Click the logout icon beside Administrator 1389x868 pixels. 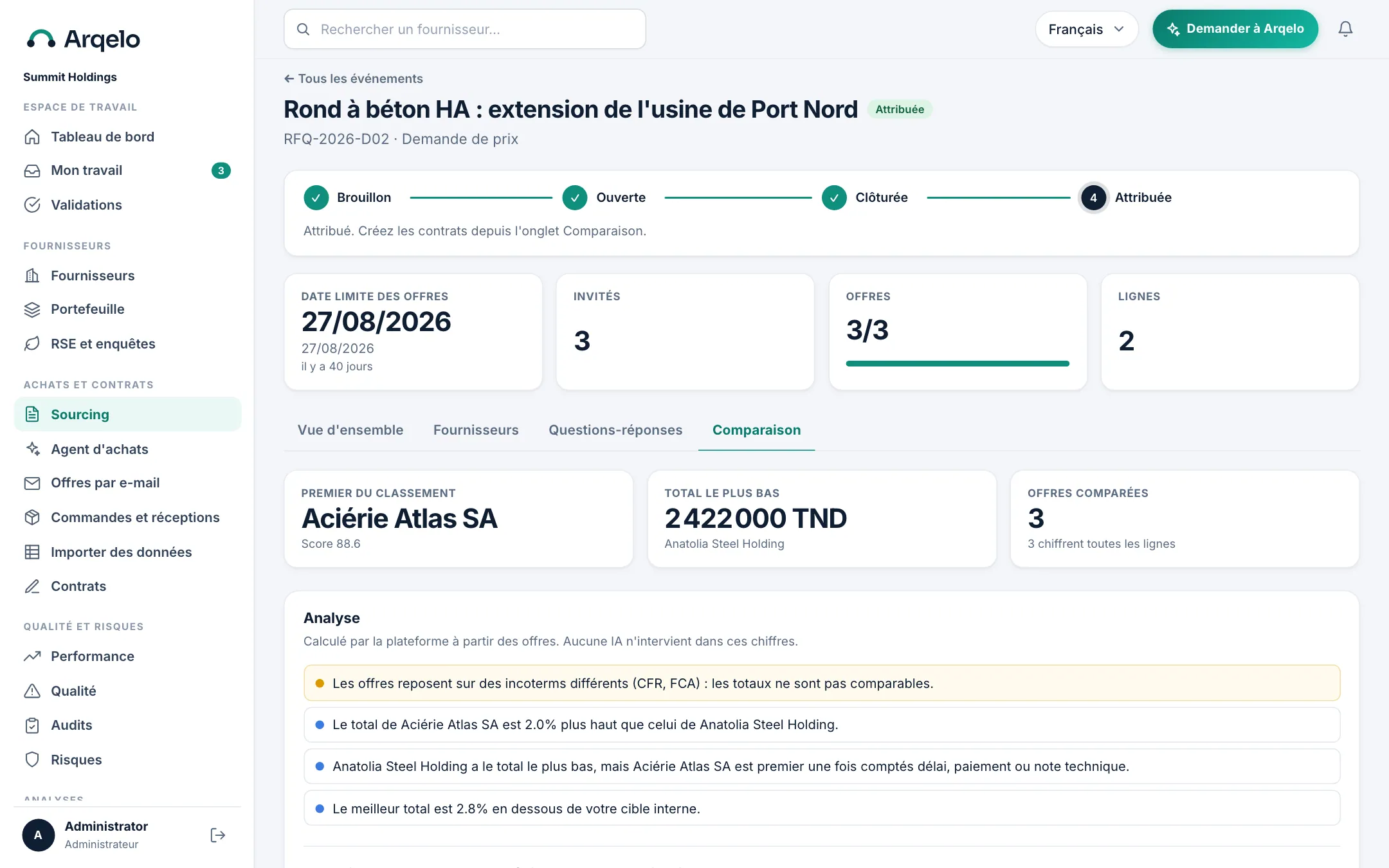pyautogui.click(x=218, y=835)
